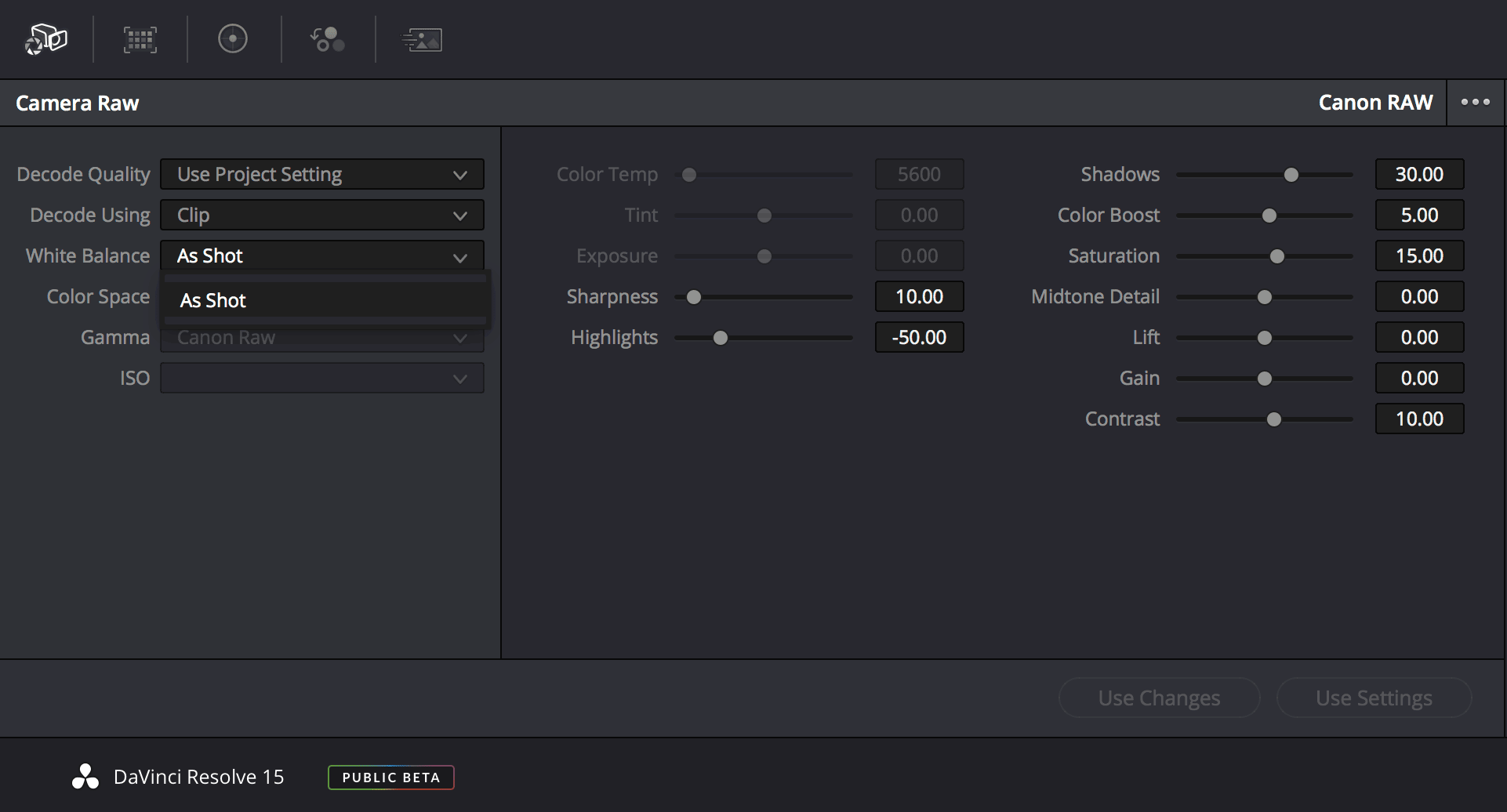This screenshot has width=1507, height=812.
Task: Adjust the Tint slider handle
Action: tap(764, 216)
